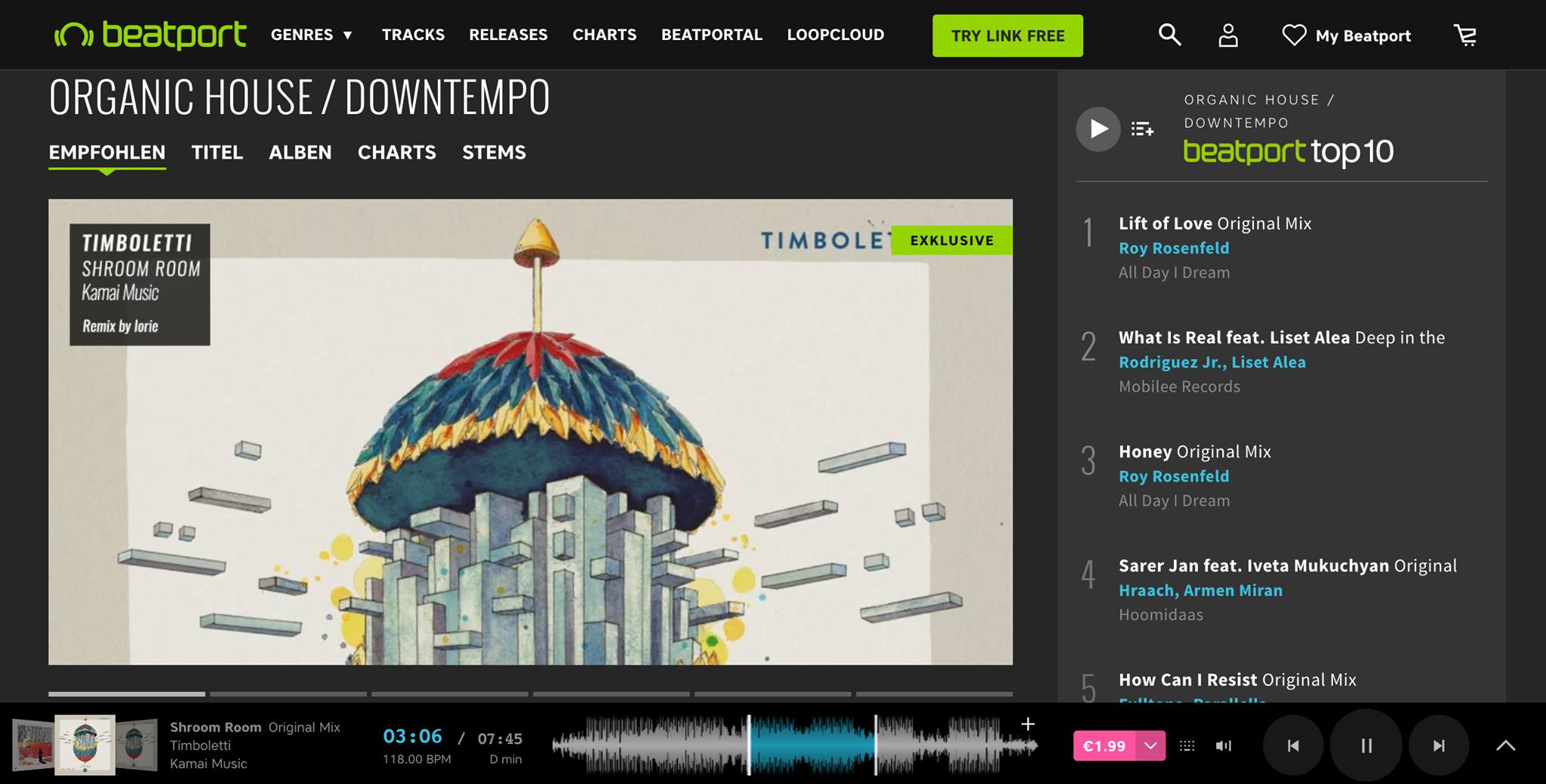1546x784 pixels.
Task: Open Kamai Music label in player bar
Action: [208, 764]
